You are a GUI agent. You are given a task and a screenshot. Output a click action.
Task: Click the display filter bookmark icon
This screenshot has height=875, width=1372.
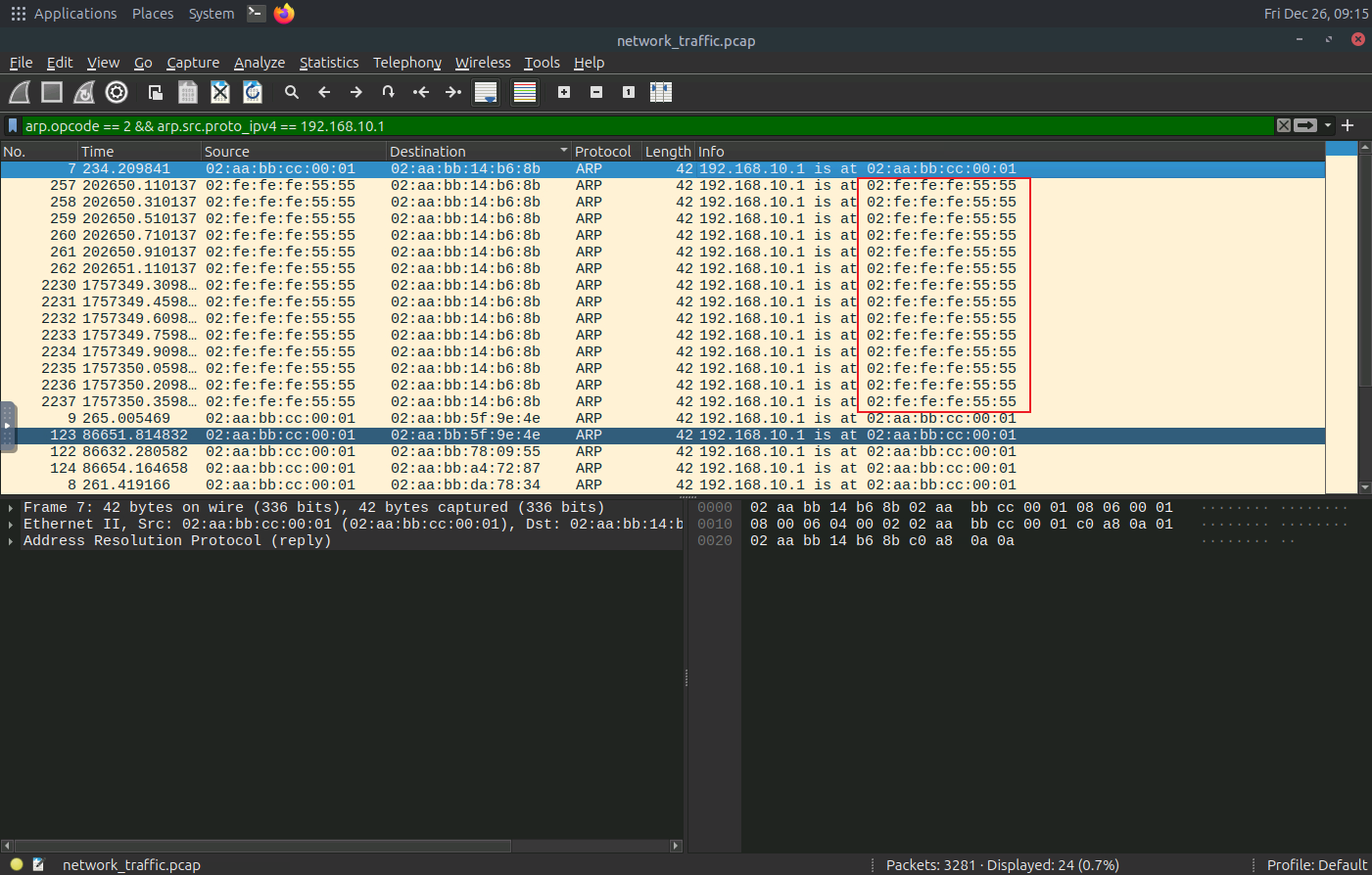tap(13, 125)
